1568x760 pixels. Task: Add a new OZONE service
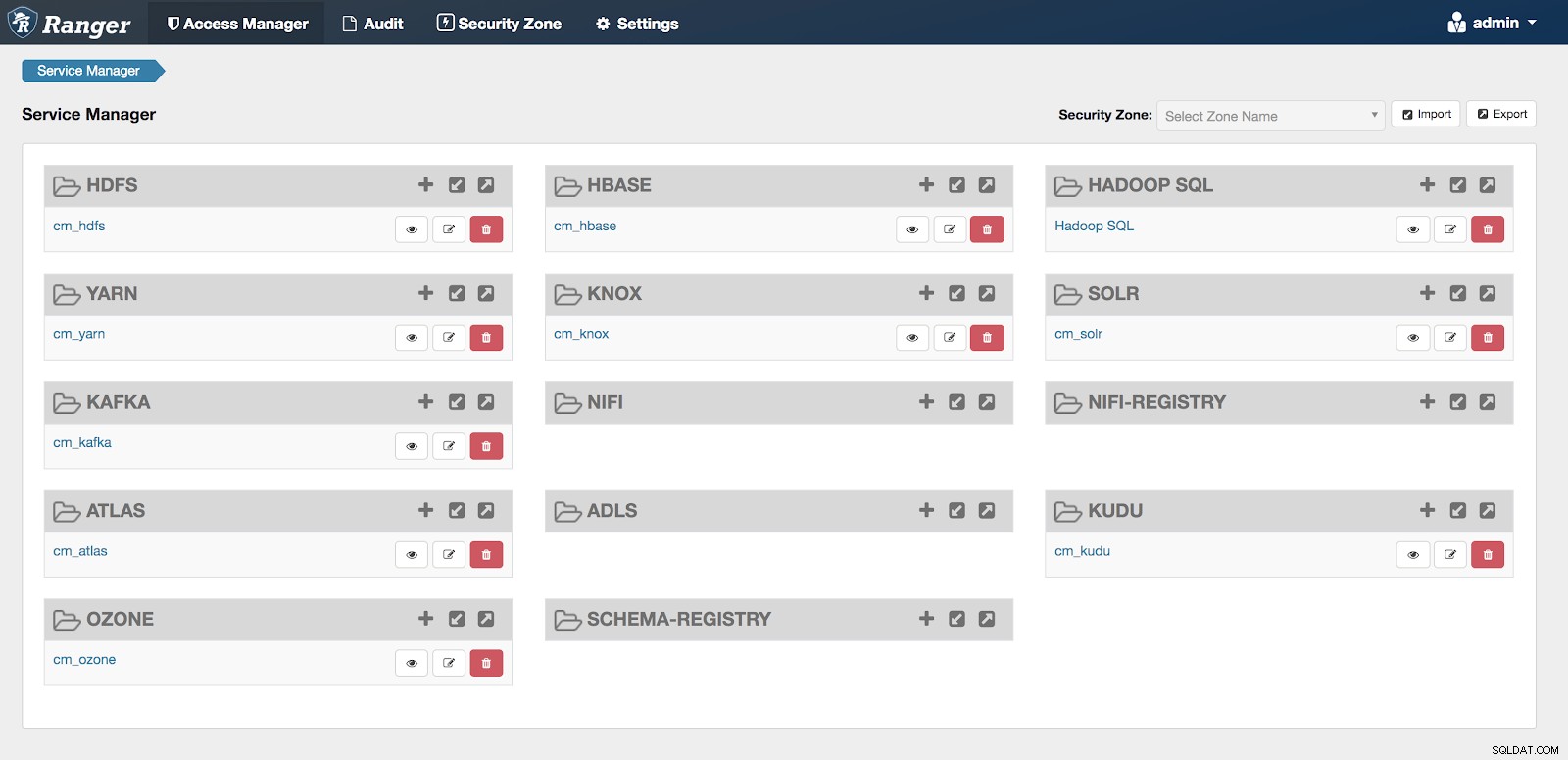point(425,619)
